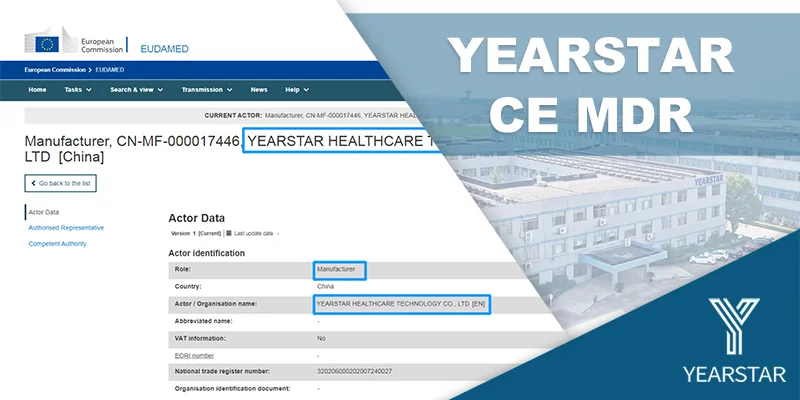Open the Home menu item
The height and width of the screenshot is (400, 800).
pos(37,90)
